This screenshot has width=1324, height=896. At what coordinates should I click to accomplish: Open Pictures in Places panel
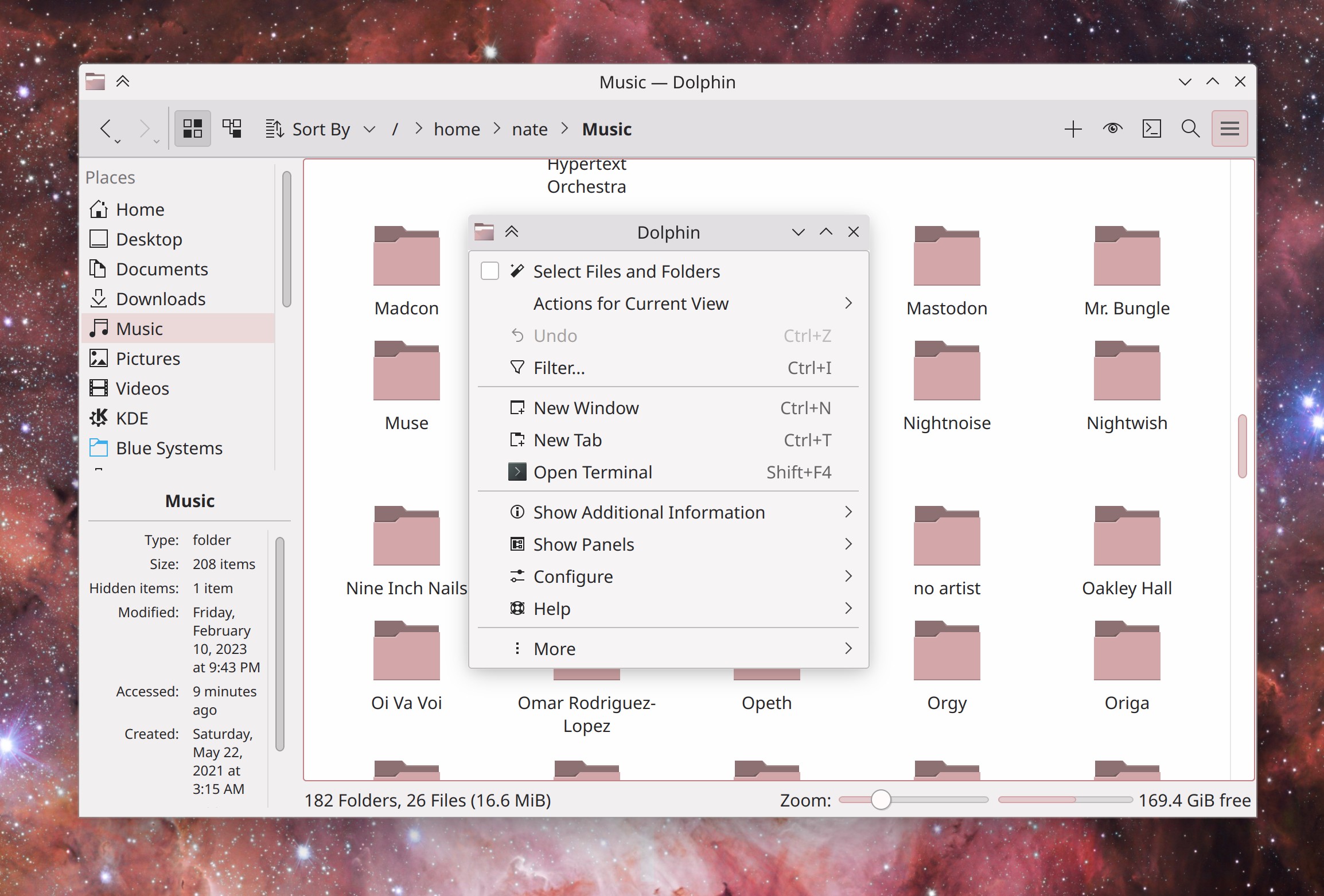pyautogui.click(x=178, y=359)
